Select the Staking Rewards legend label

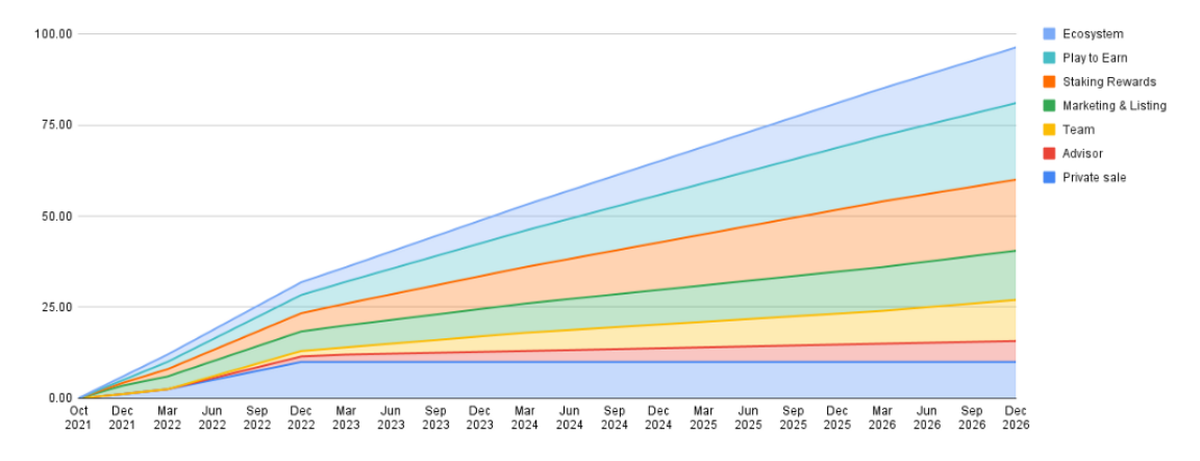[x=1108, y=82]
